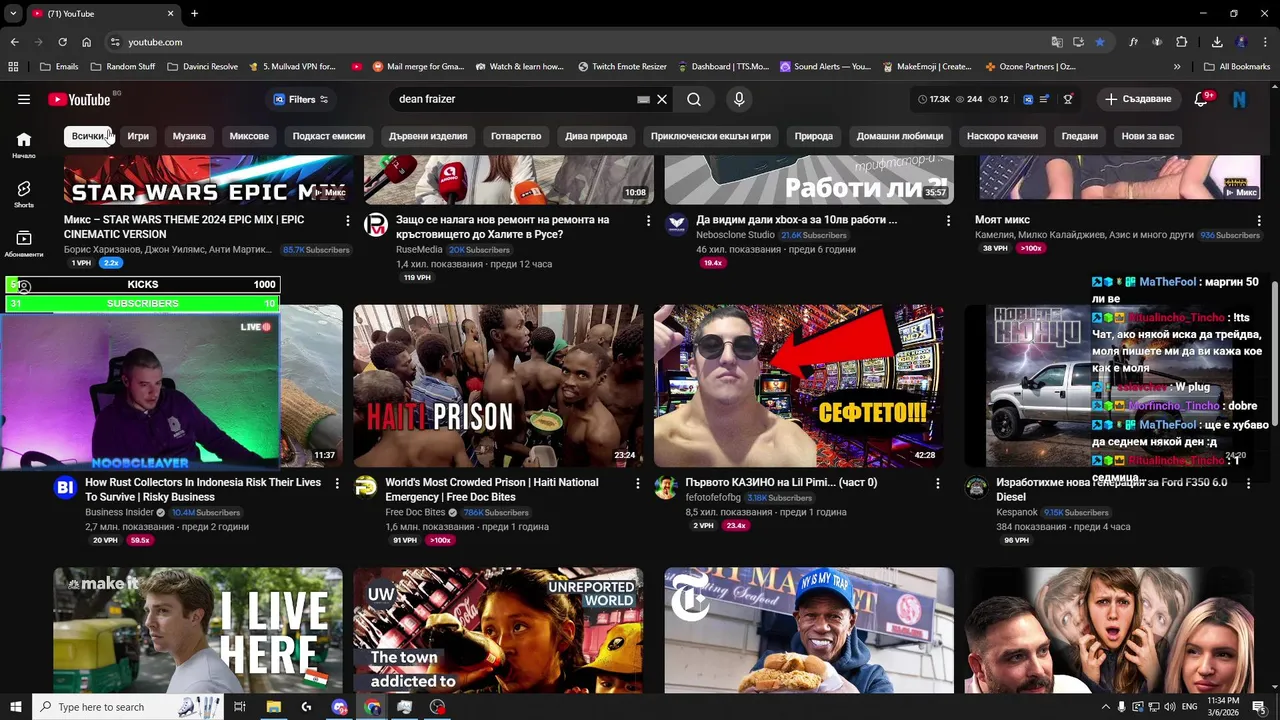Image resolution: width=1280 pixels, height=720 pixels.
Task: Select the Домашни любимци chip
Action: tap(900, 136)
